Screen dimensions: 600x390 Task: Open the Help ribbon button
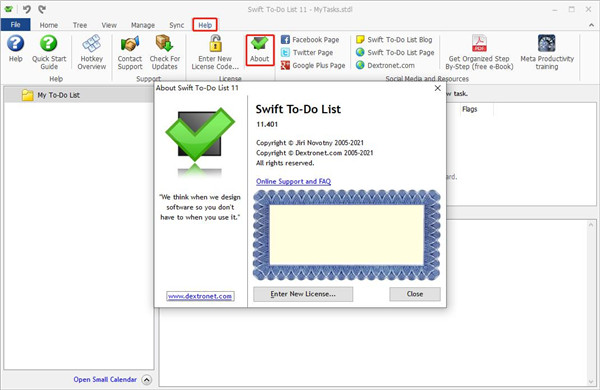click(16, 49)
